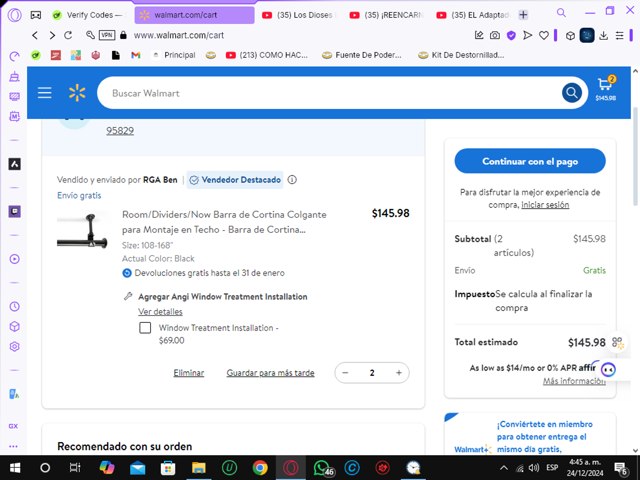Viewport: 640px width, 480px height.
Task: Open the player icon in sidebar
Action: pos(15,259)
